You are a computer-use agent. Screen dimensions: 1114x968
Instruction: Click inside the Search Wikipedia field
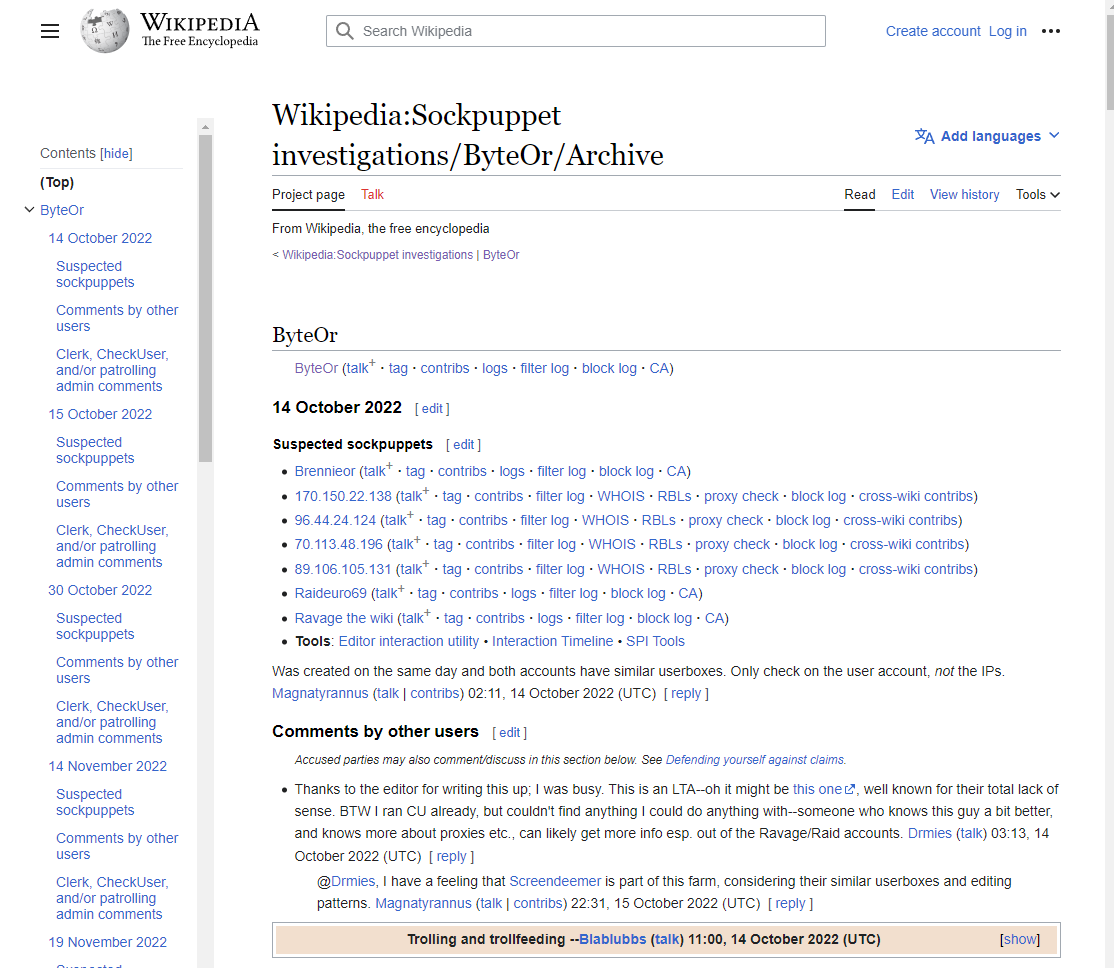click(575, 31)
